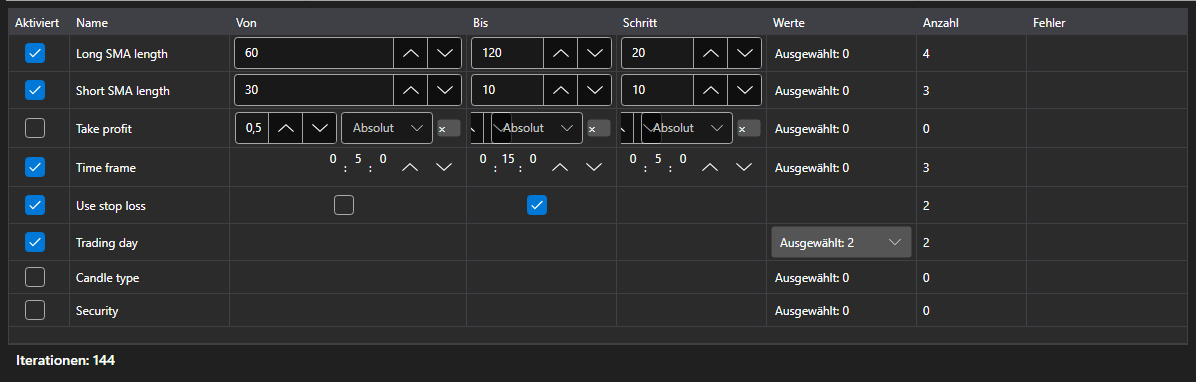Viewport: 1196px width, 382px height.
Task: Decrease Short SMA length Von value
Action: tap(444, 90)
